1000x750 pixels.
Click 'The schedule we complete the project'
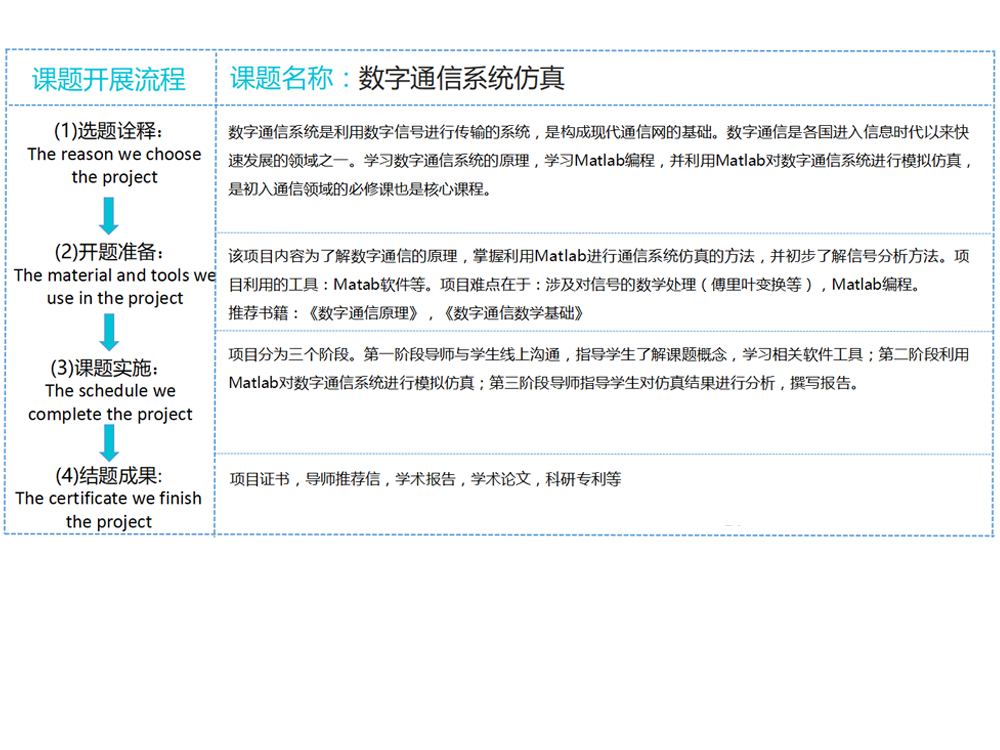click(110, 402)
